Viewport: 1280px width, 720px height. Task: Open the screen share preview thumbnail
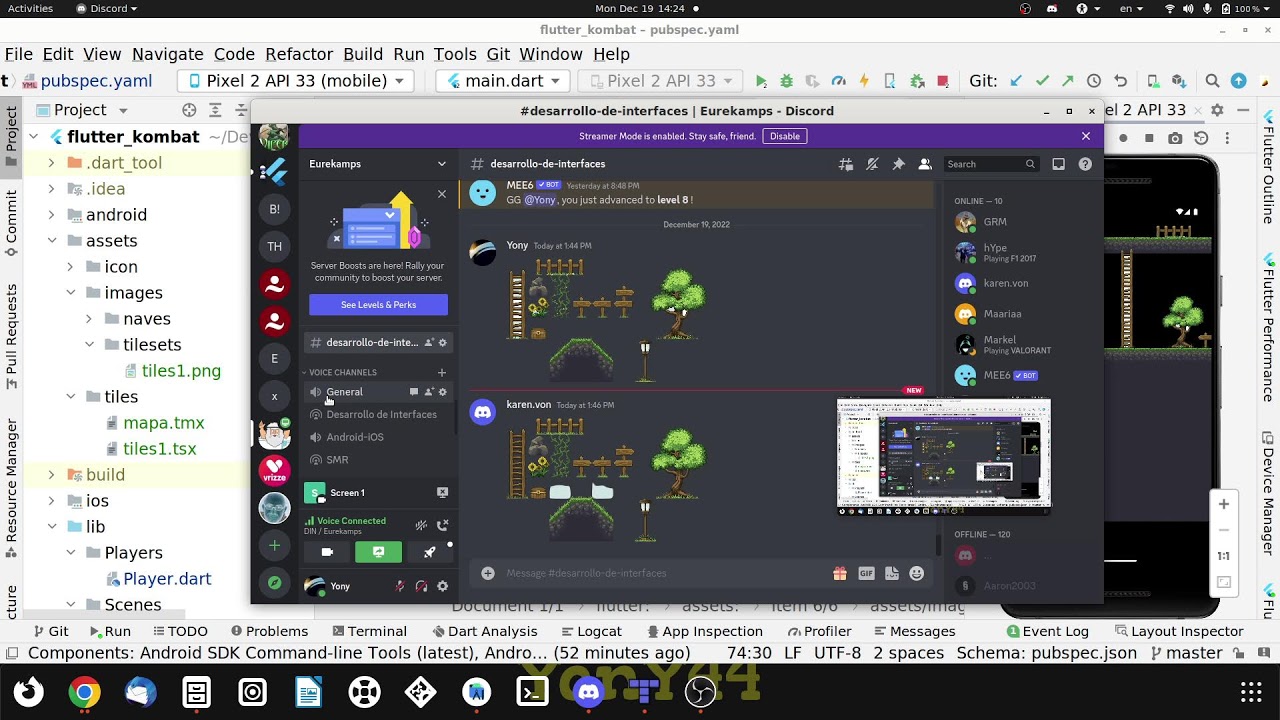[x=944, y=456]
